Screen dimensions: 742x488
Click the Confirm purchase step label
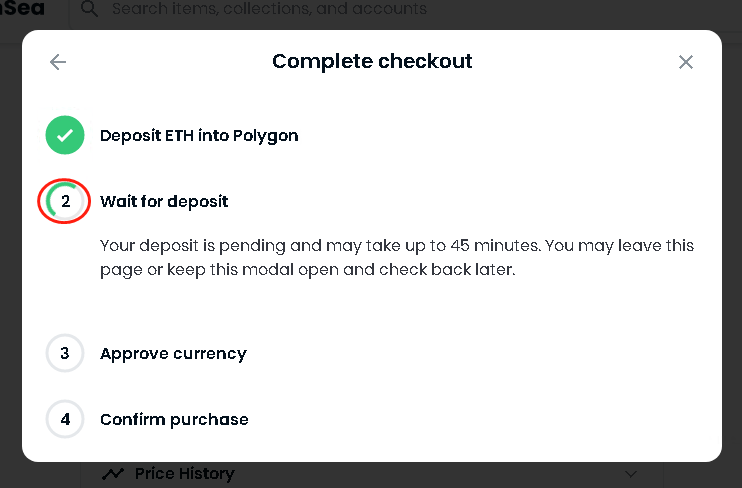pos(174,419)
